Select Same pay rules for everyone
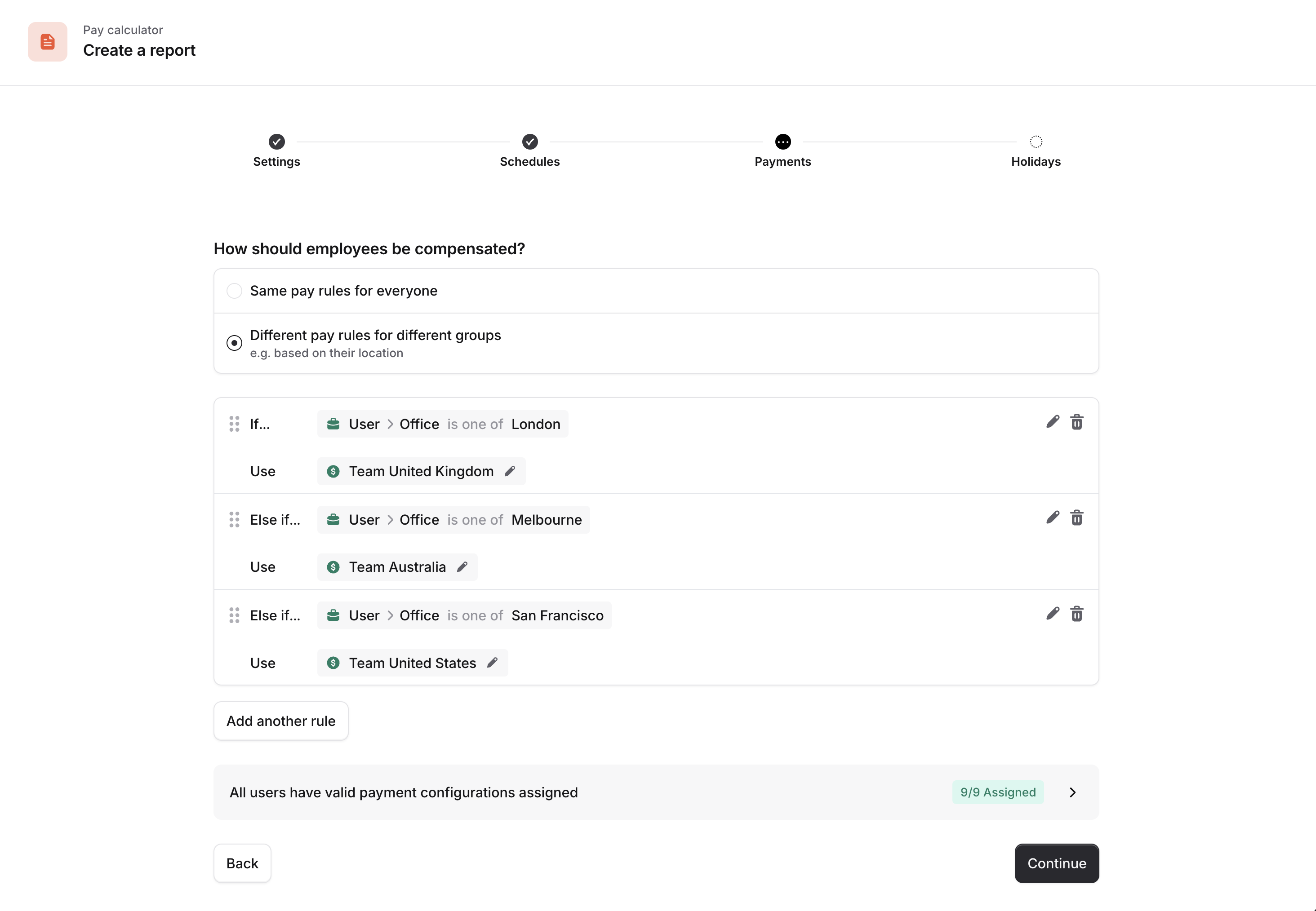The height and width of the screenshot is (911, 1316). 234,291
